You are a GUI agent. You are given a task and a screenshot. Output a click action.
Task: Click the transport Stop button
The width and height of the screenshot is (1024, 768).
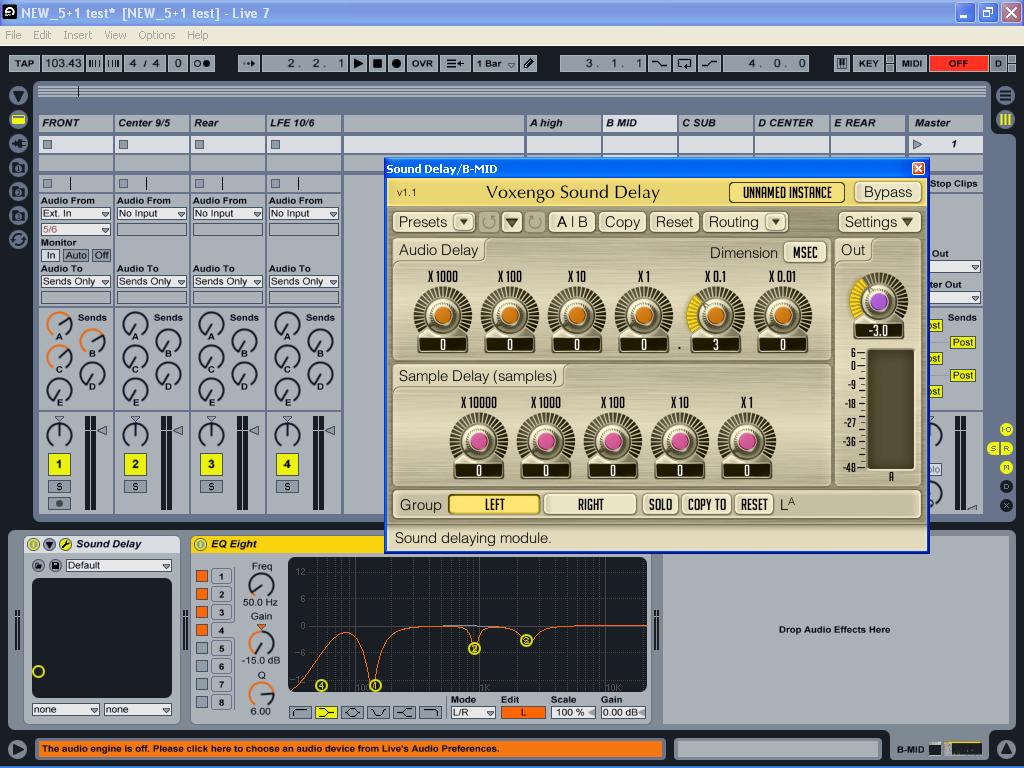pyautogui.click(x=377, y=63)
